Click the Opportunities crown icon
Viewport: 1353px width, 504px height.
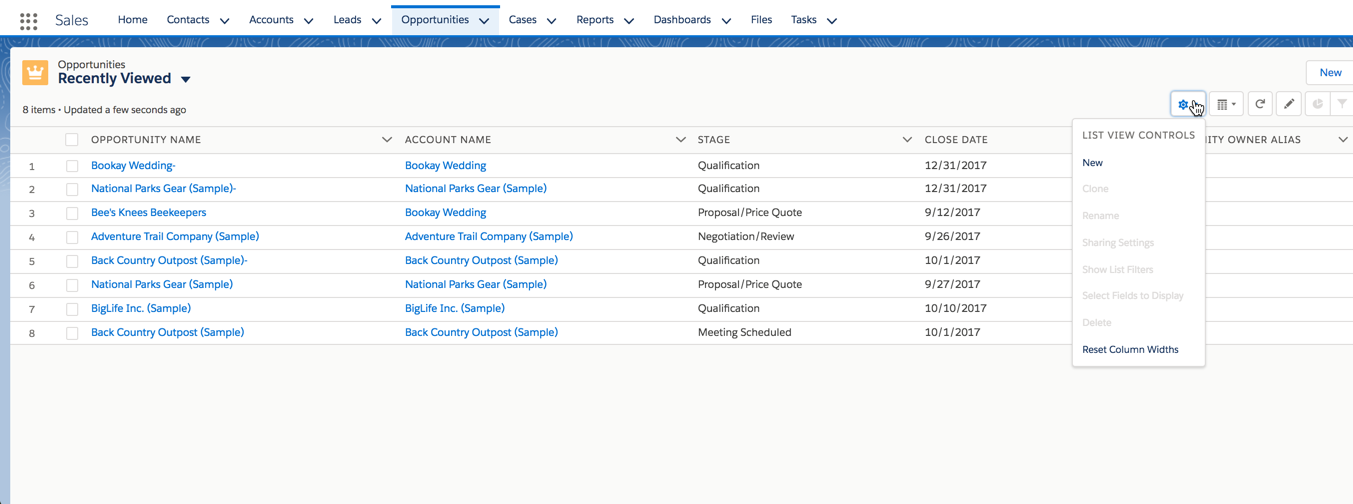pos(35,72)
